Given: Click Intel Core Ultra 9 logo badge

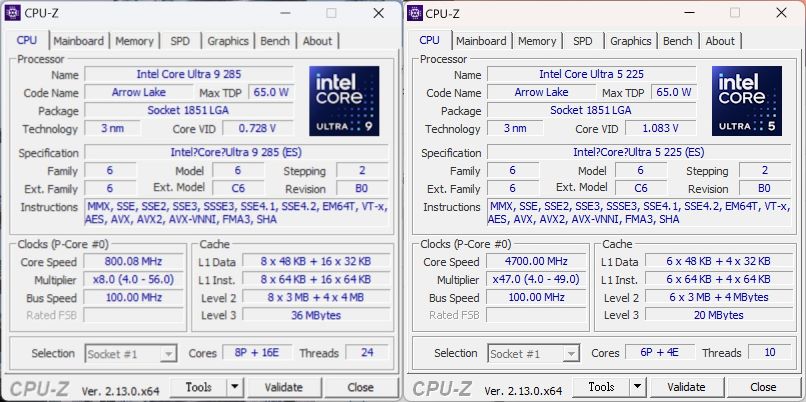Looking at the screenshot, I should tap(344, 101).
